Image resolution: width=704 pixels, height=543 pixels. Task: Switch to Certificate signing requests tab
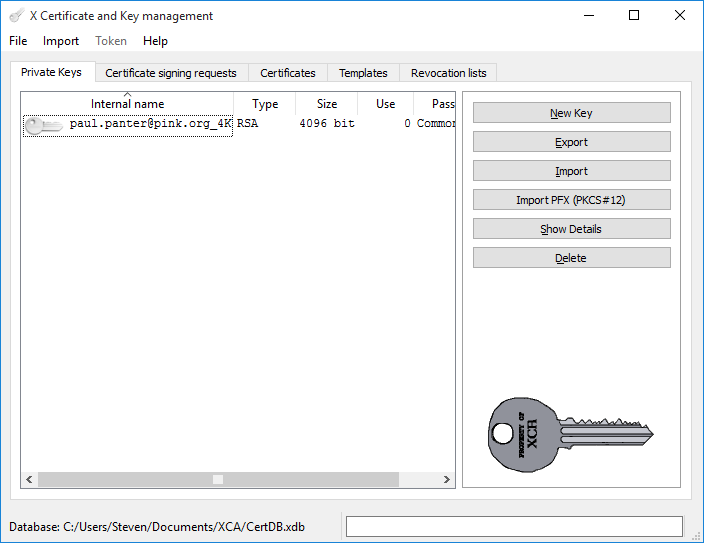171,73
